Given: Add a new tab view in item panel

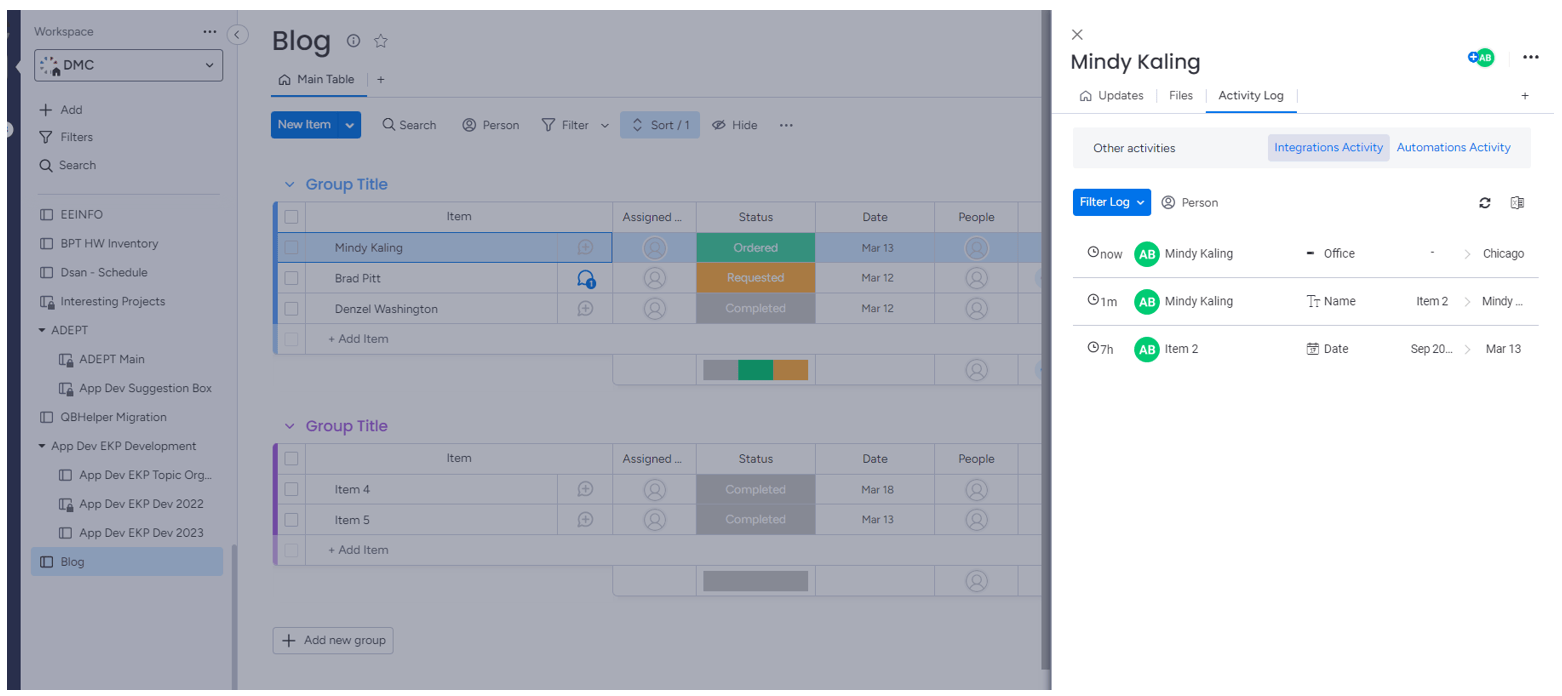Looking at the screenshot, I should 1525,96.
